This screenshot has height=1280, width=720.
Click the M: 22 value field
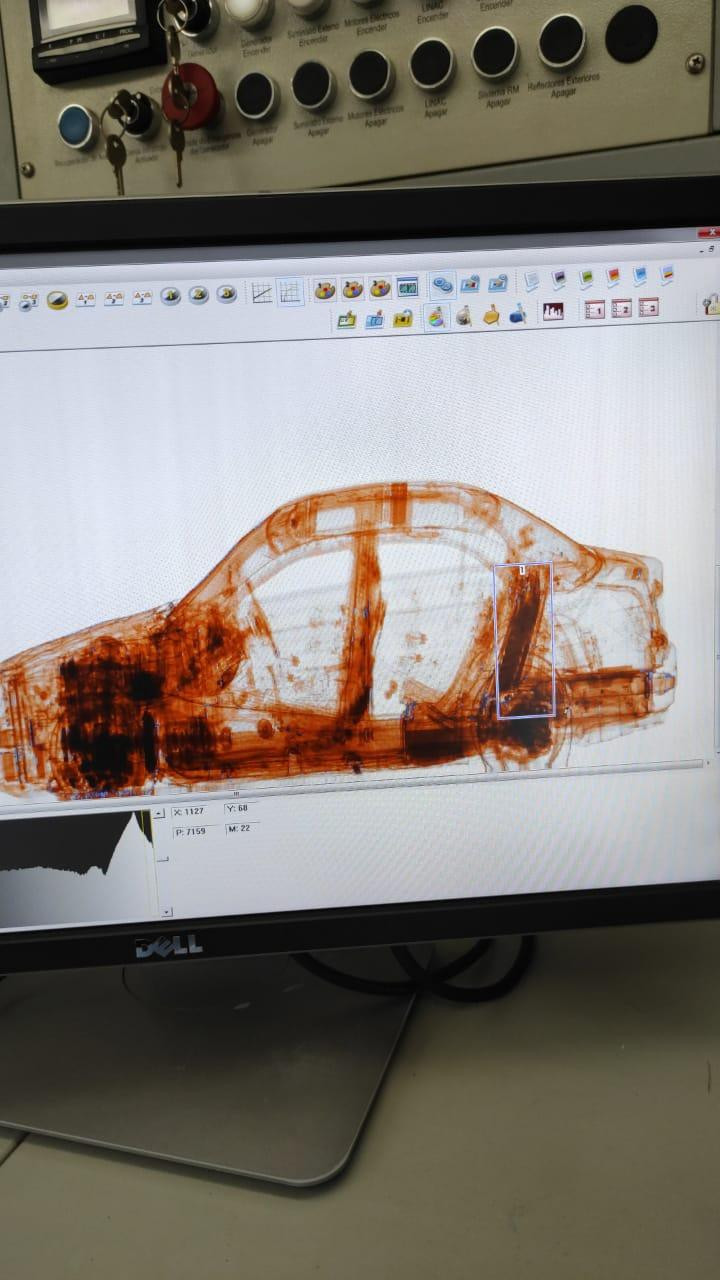(x=241, y=828)
